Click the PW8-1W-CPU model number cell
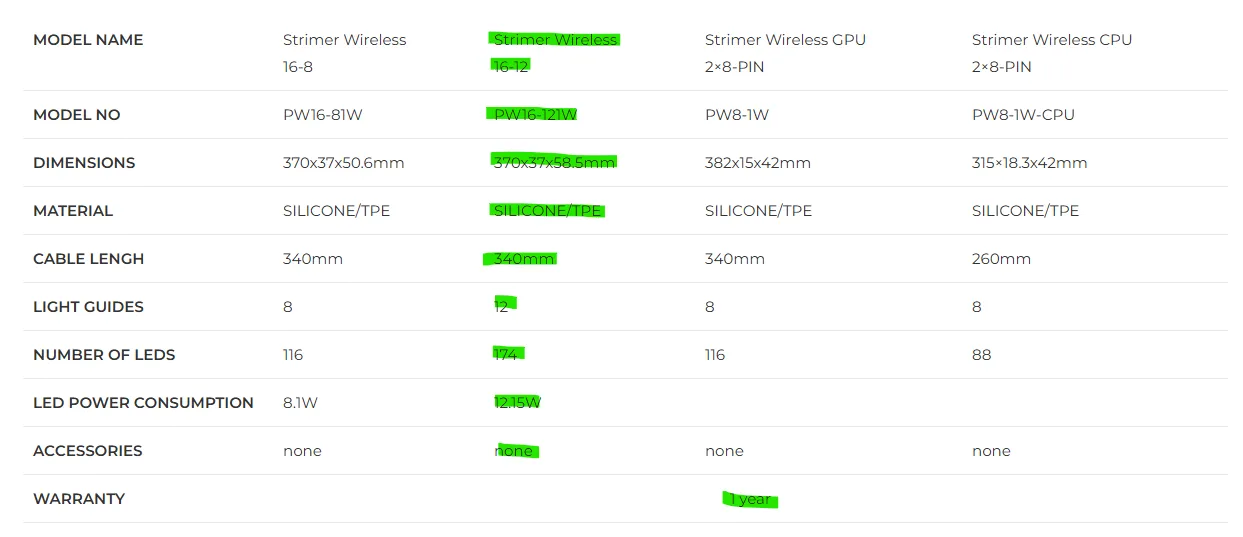The image size is (1243, 537). [x=1023, y=115]
